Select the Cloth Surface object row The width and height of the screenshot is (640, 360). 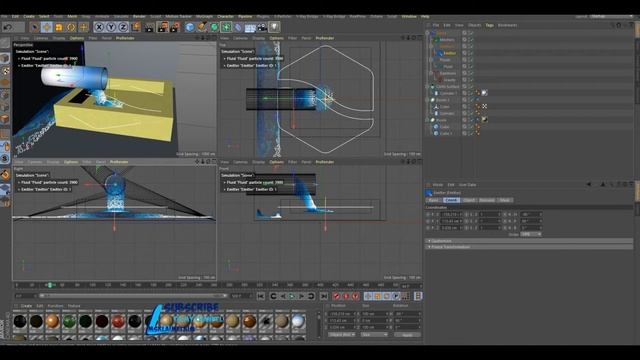pyautogui.click(x=447, y=87)
